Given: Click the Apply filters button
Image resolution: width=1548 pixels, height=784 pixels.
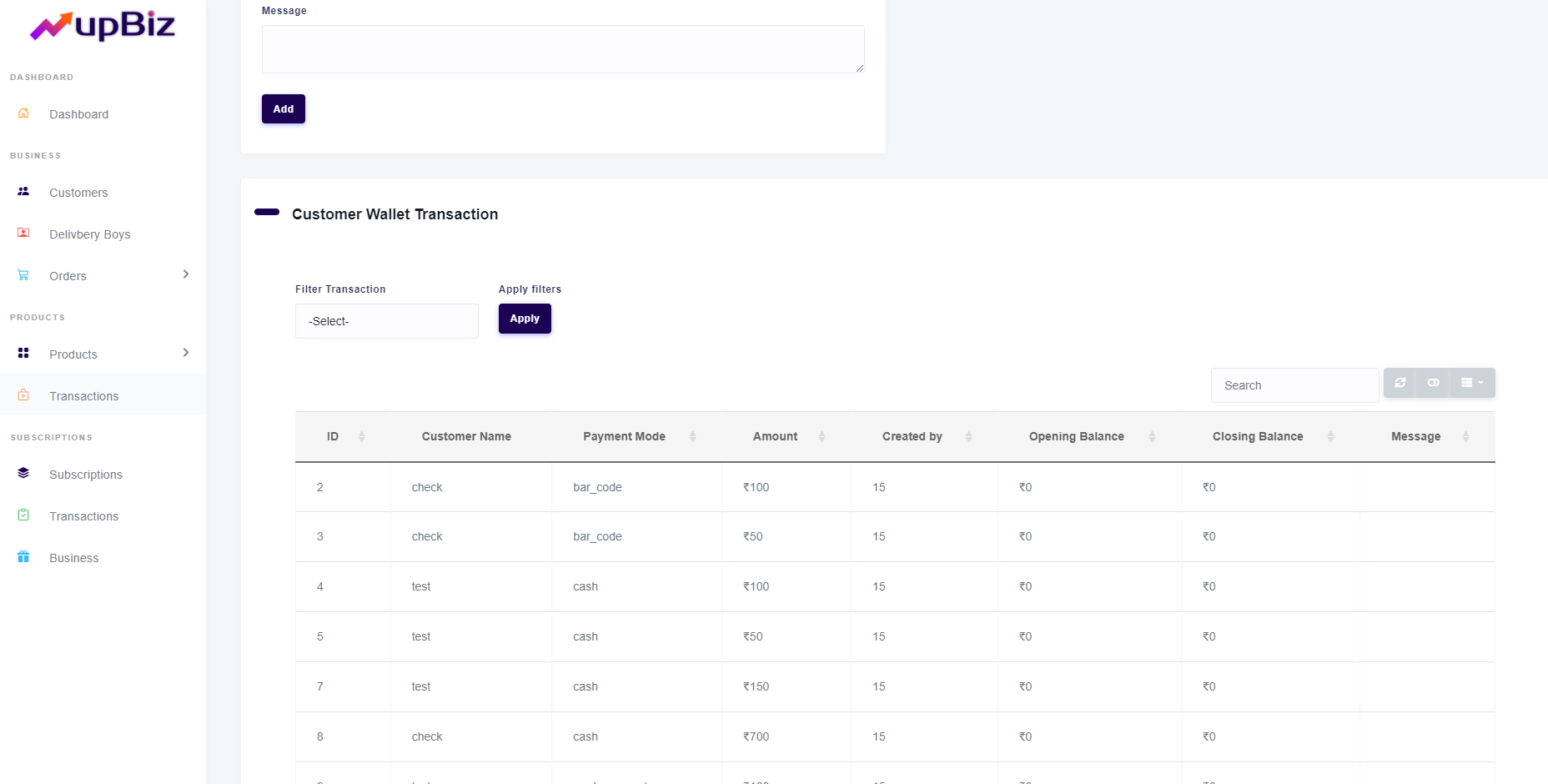Looking at the screenshot, I should click(525, 319).
